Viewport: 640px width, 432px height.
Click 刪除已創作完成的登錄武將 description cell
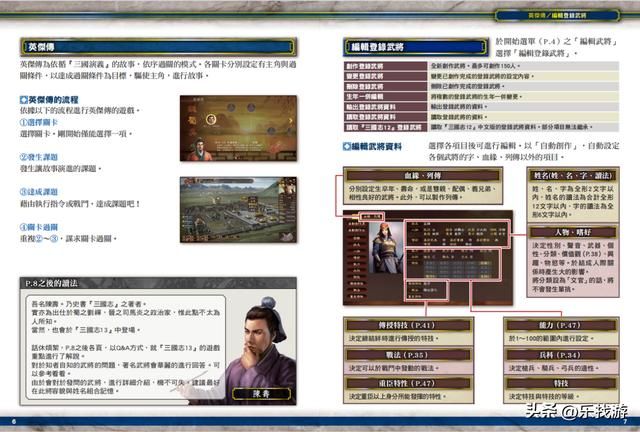(523, 86)
